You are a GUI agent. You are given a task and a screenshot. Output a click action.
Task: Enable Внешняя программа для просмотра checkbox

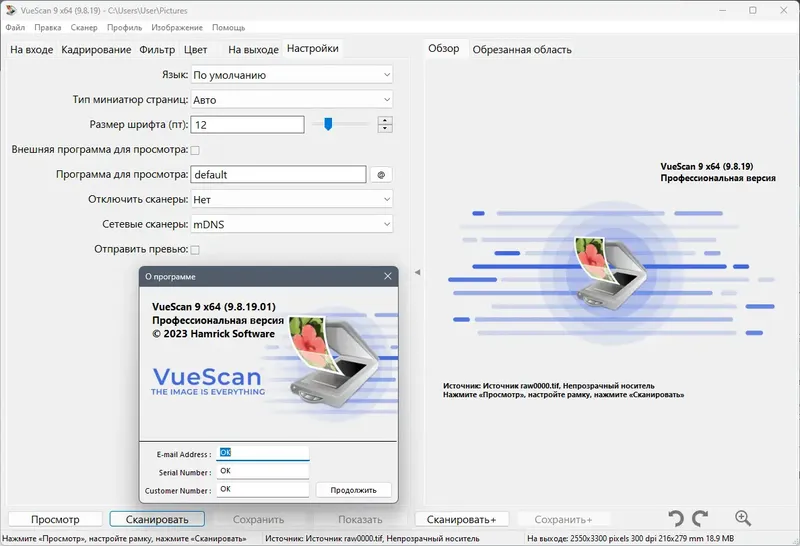tap(195, 150)
